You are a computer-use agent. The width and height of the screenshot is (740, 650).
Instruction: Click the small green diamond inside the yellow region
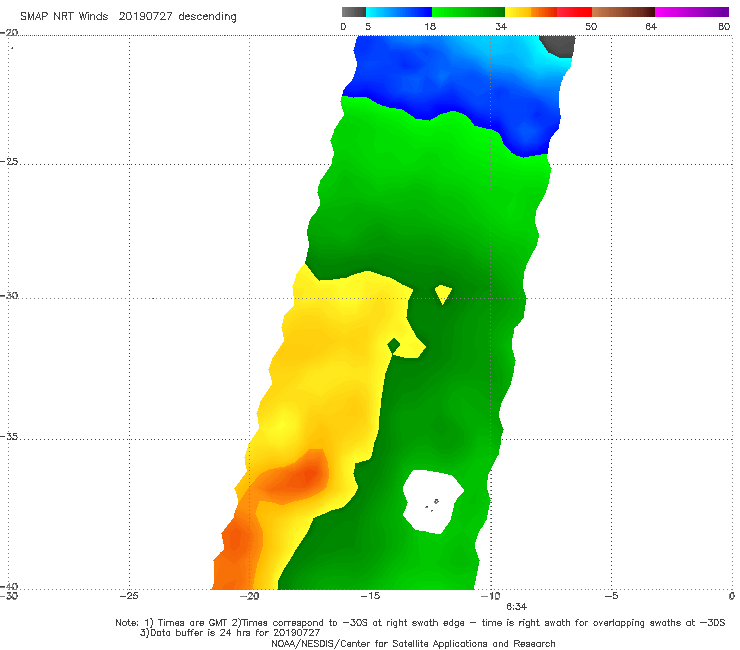[x=394, y=346]
